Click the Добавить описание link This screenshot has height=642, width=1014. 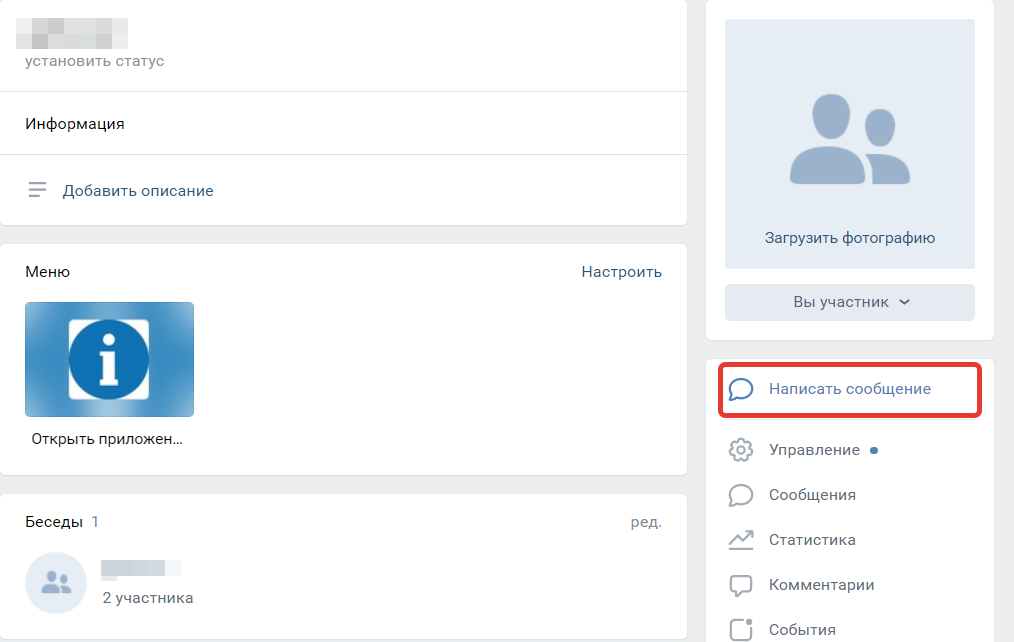pyautogui.click(x=138, y=190)
